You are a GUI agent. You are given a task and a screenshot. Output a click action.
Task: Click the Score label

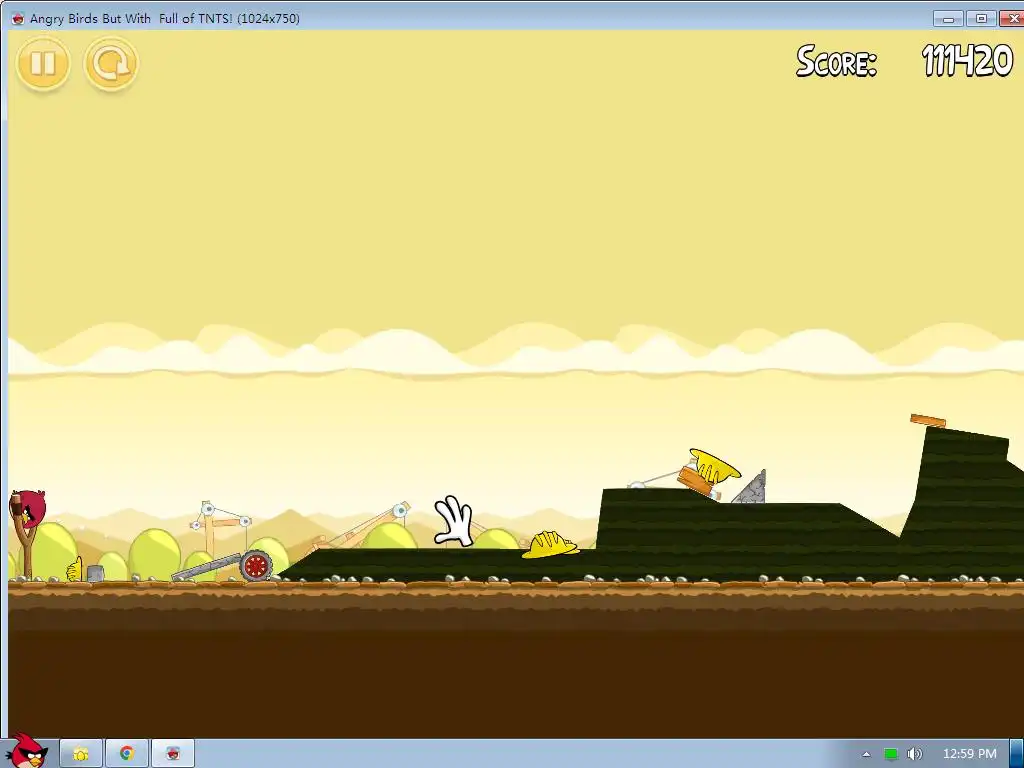pyautogui.click(x=836, y=61)
